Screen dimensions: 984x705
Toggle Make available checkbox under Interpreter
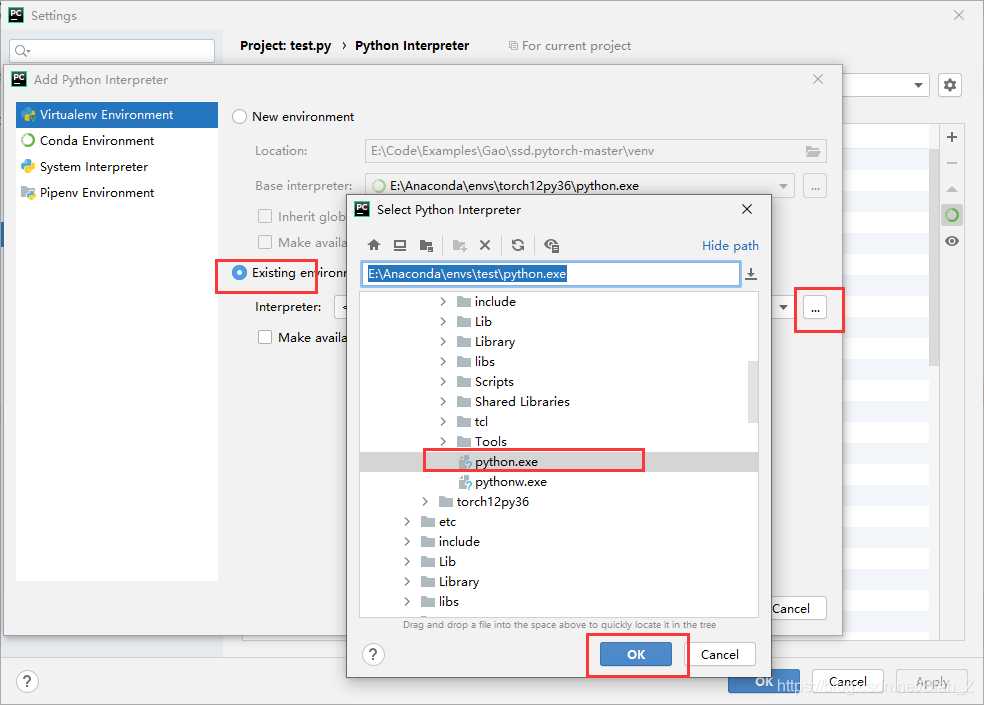(x=265, y=337)
